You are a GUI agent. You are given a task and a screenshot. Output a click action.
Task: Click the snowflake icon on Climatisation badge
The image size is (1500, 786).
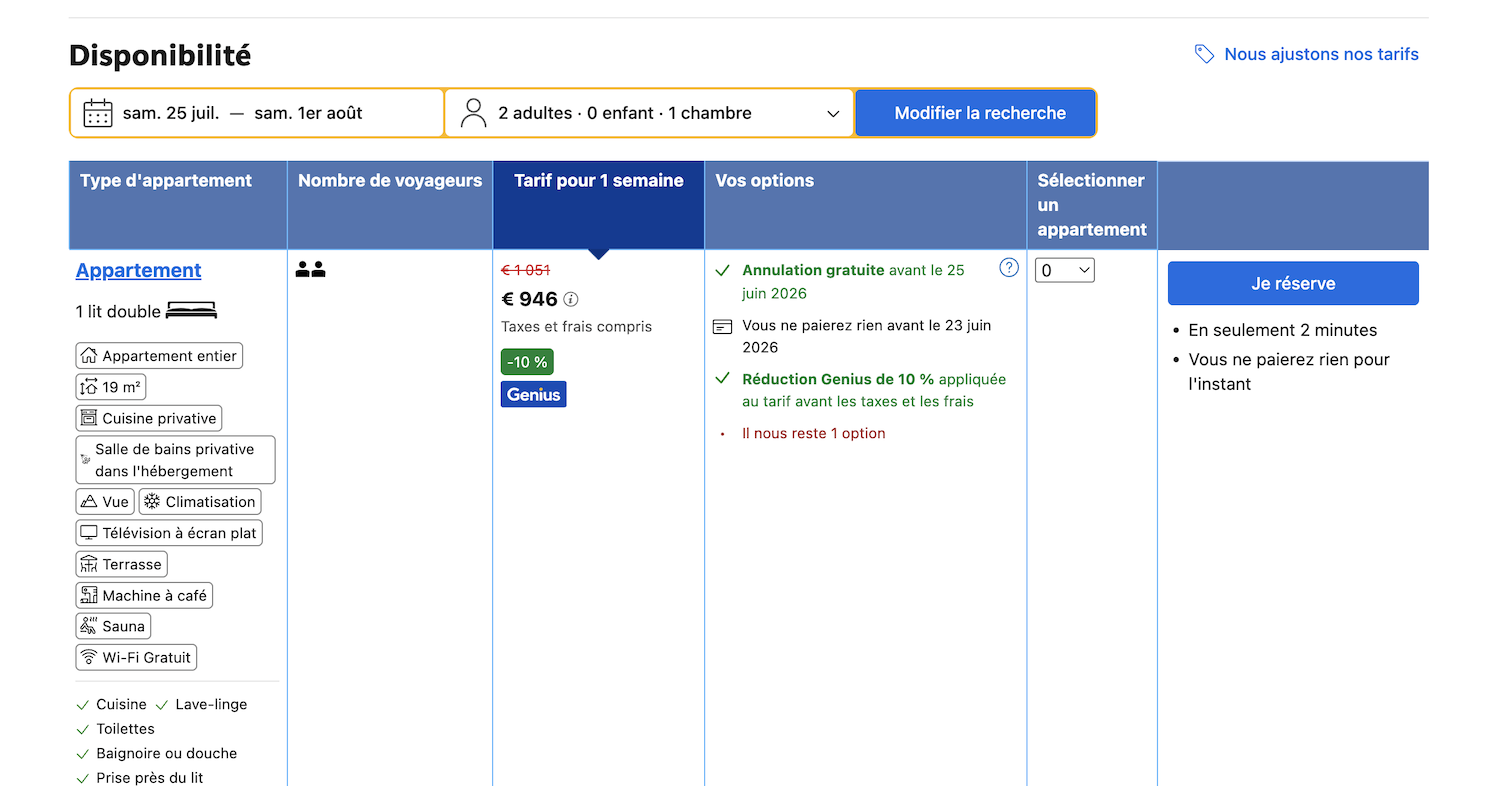coord(153,501)
